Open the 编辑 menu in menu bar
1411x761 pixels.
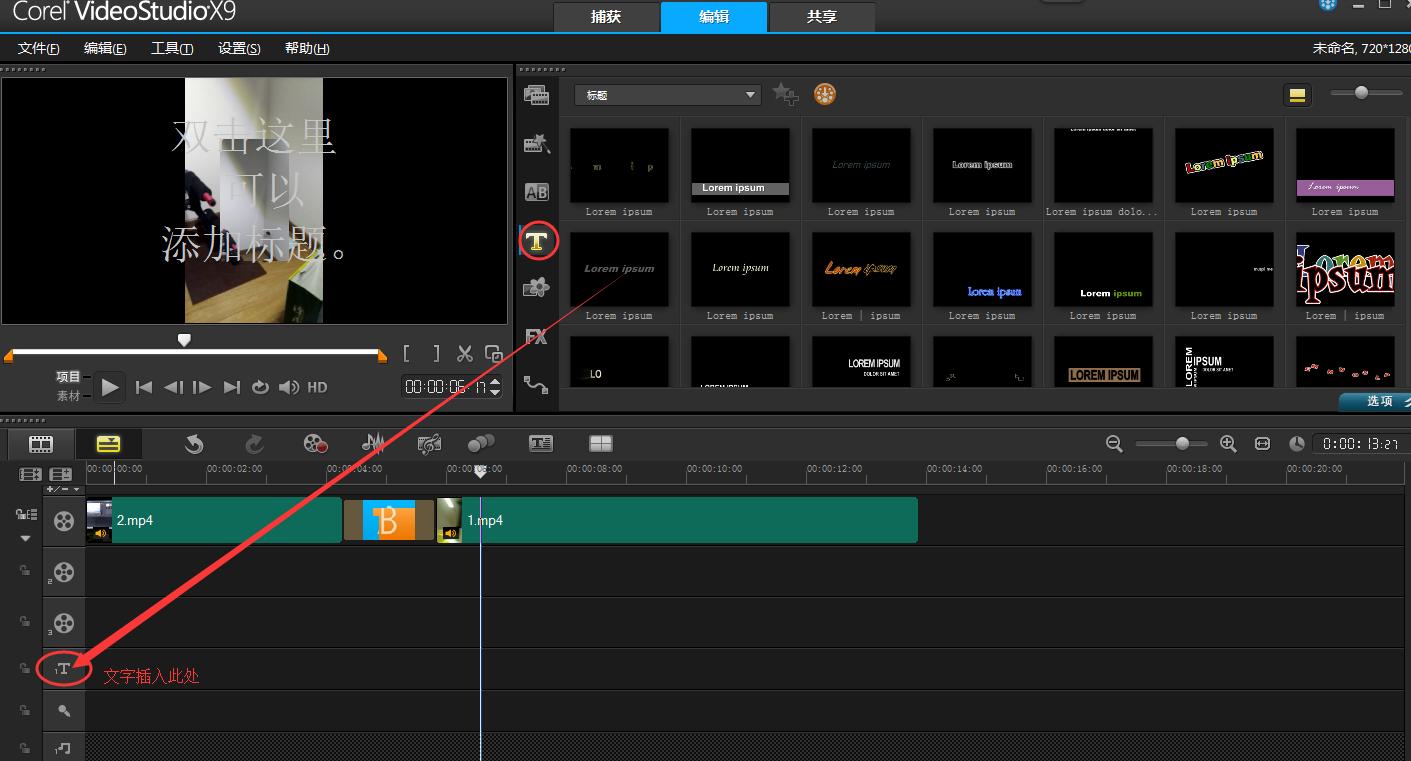pos(105,48)
